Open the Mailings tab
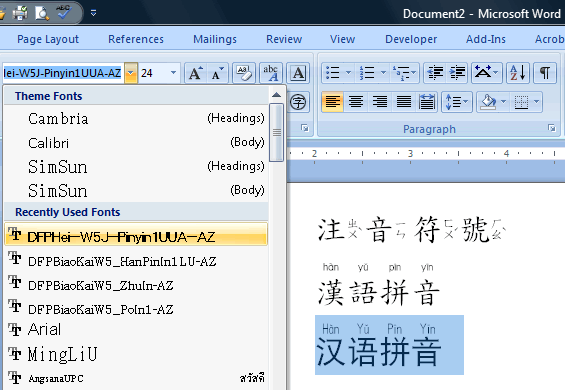 [215, 39]
